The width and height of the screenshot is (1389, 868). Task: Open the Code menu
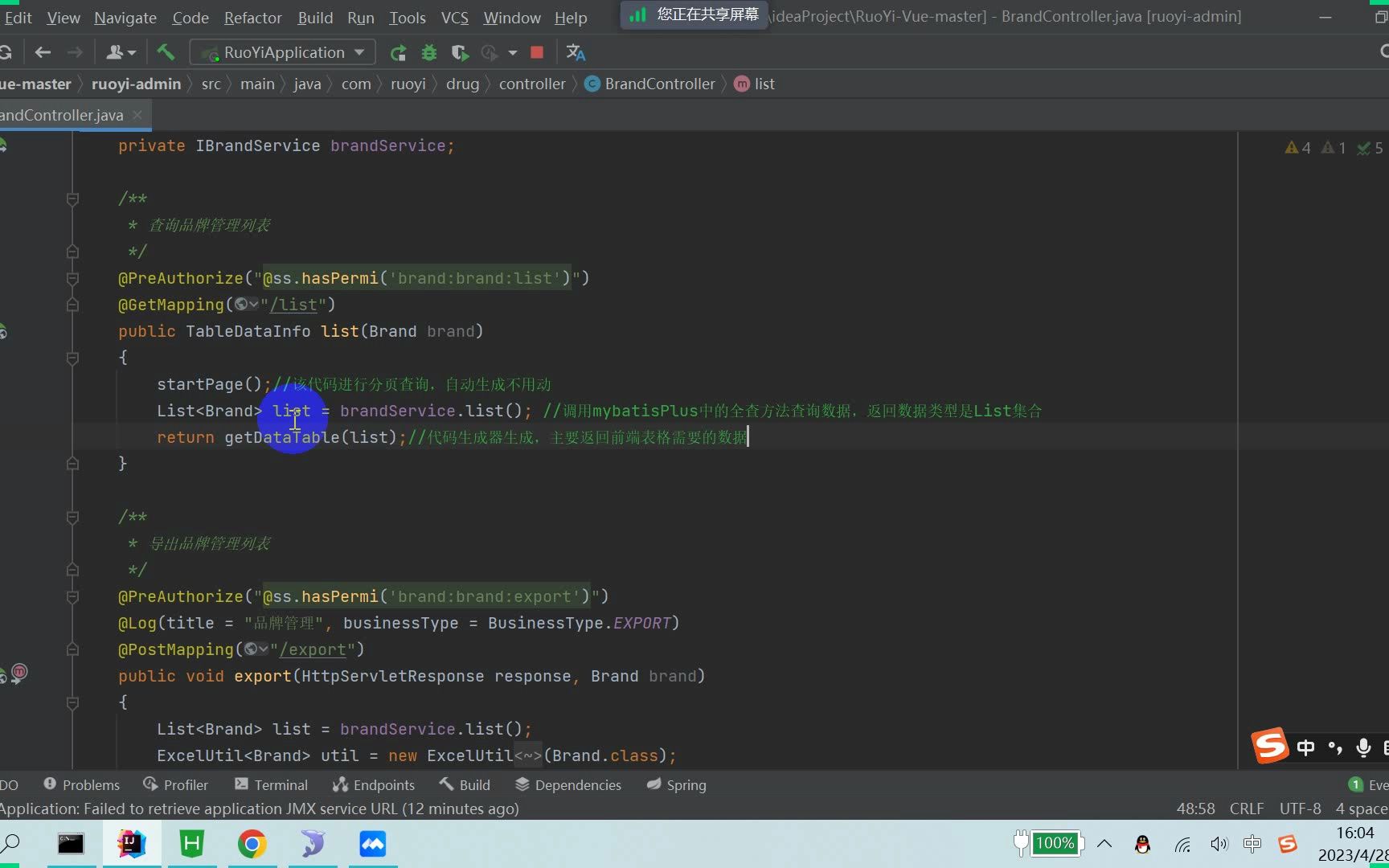(191, 18)
